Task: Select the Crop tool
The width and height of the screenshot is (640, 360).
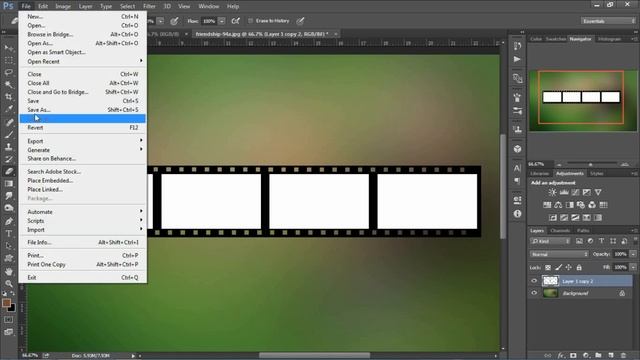Action: tap(9, 97)
